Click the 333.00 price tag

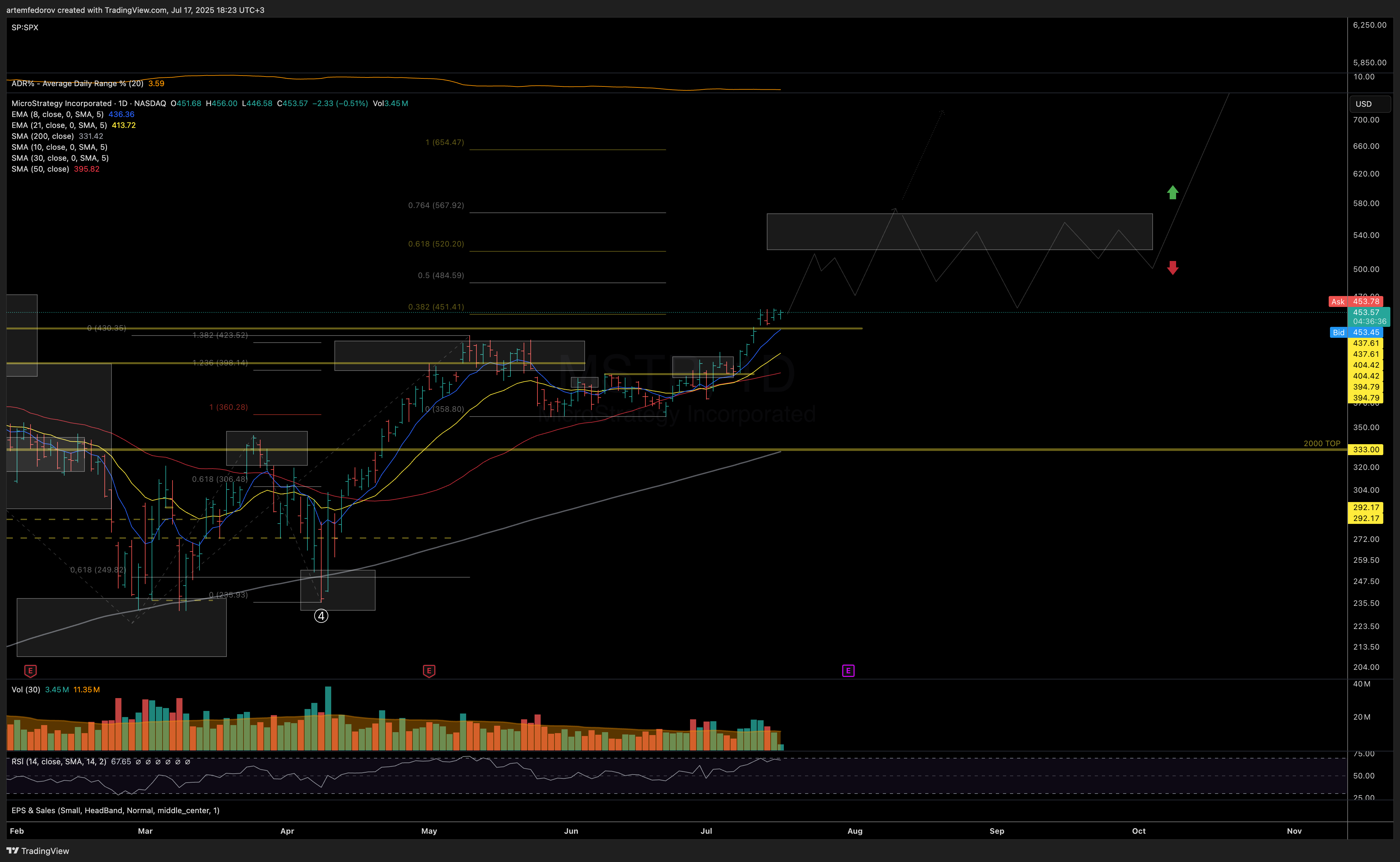pyautogui.click(x=1366, y=449)
